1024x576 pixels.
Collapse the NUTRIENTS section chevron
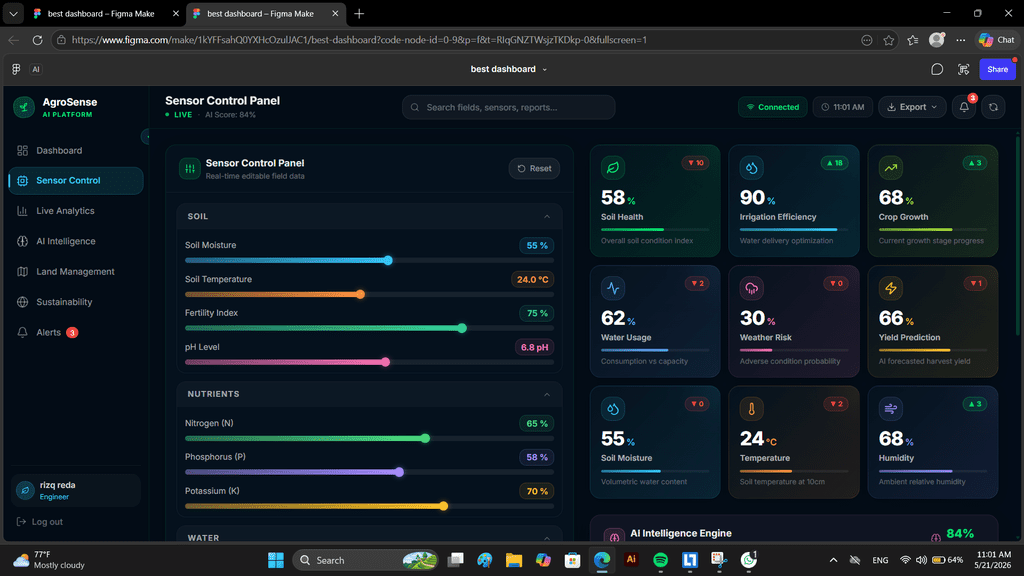pyautogui.click(x=547, y=394)
